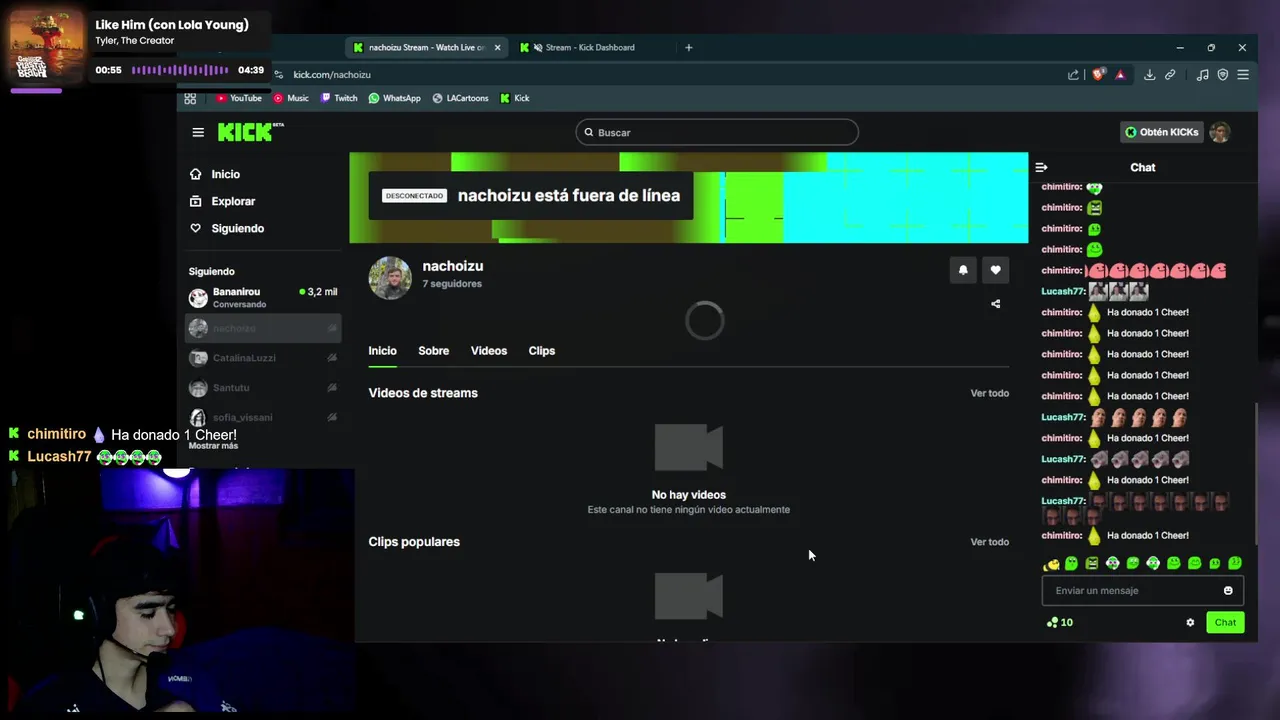Open the browser main menu
Screen dimensions: 1280x720
click(1243, 74)
